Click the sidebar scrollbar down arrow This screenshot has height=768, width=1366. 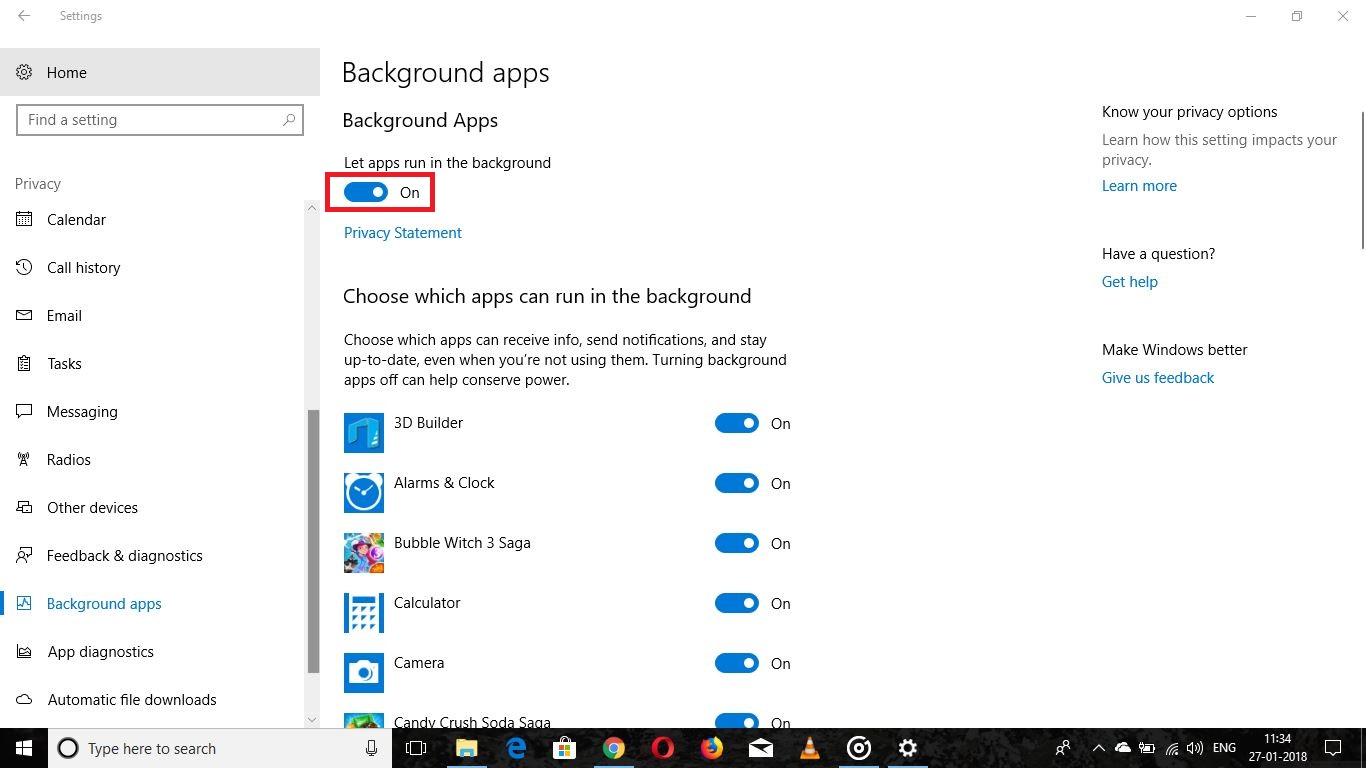312,719
